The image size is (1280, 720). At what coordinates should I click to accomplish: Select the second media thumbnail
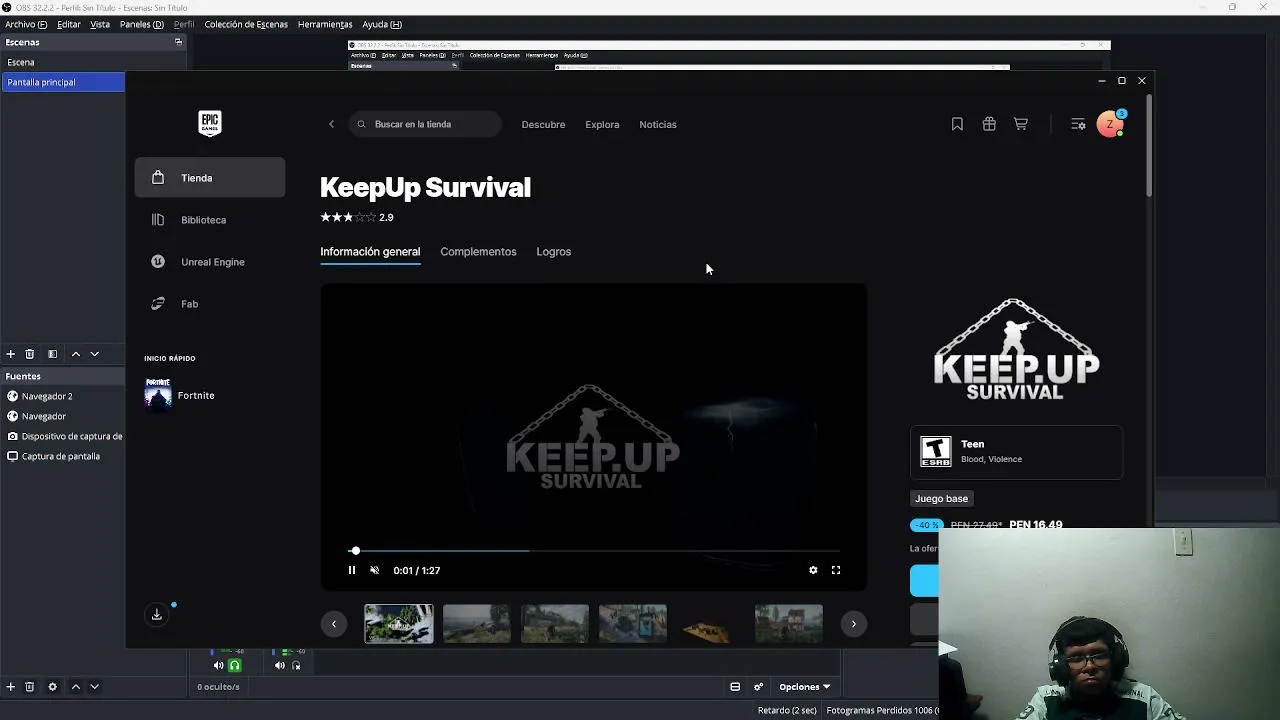477,624
